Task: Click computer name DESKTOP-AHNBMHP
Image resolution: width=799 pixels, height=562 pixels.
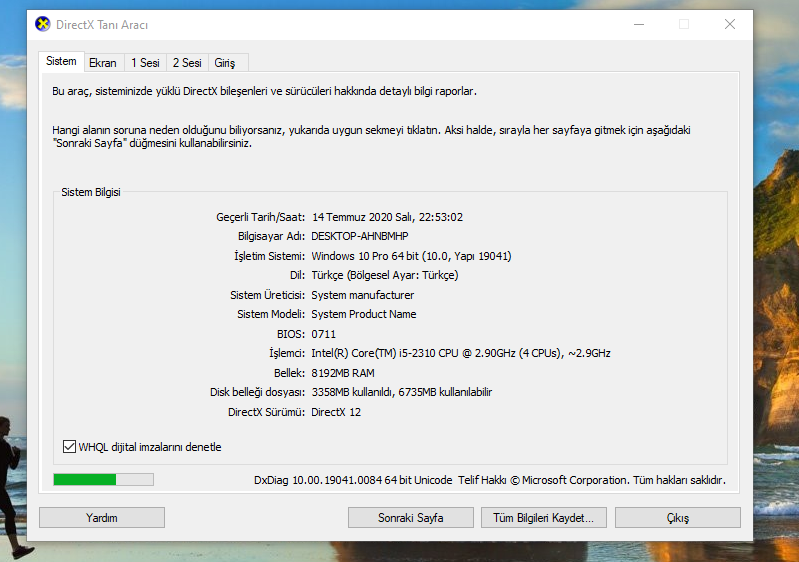Action: [360, 236]
